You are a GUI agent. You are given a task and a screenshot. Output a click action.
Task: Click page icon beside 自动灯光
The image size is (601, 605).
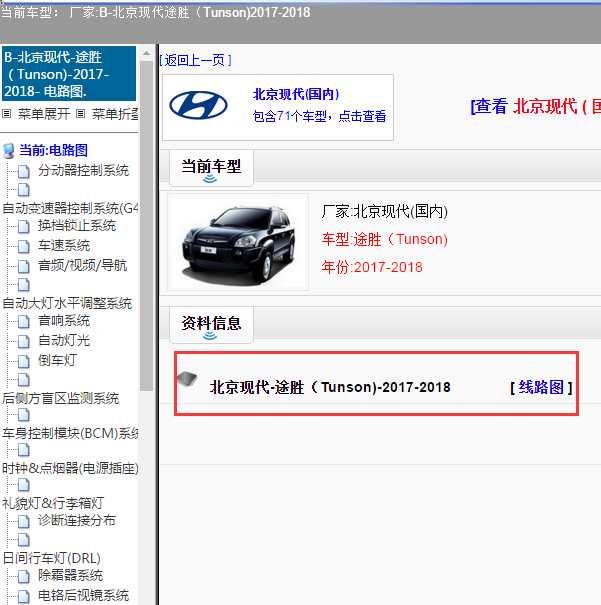(24, 341)
